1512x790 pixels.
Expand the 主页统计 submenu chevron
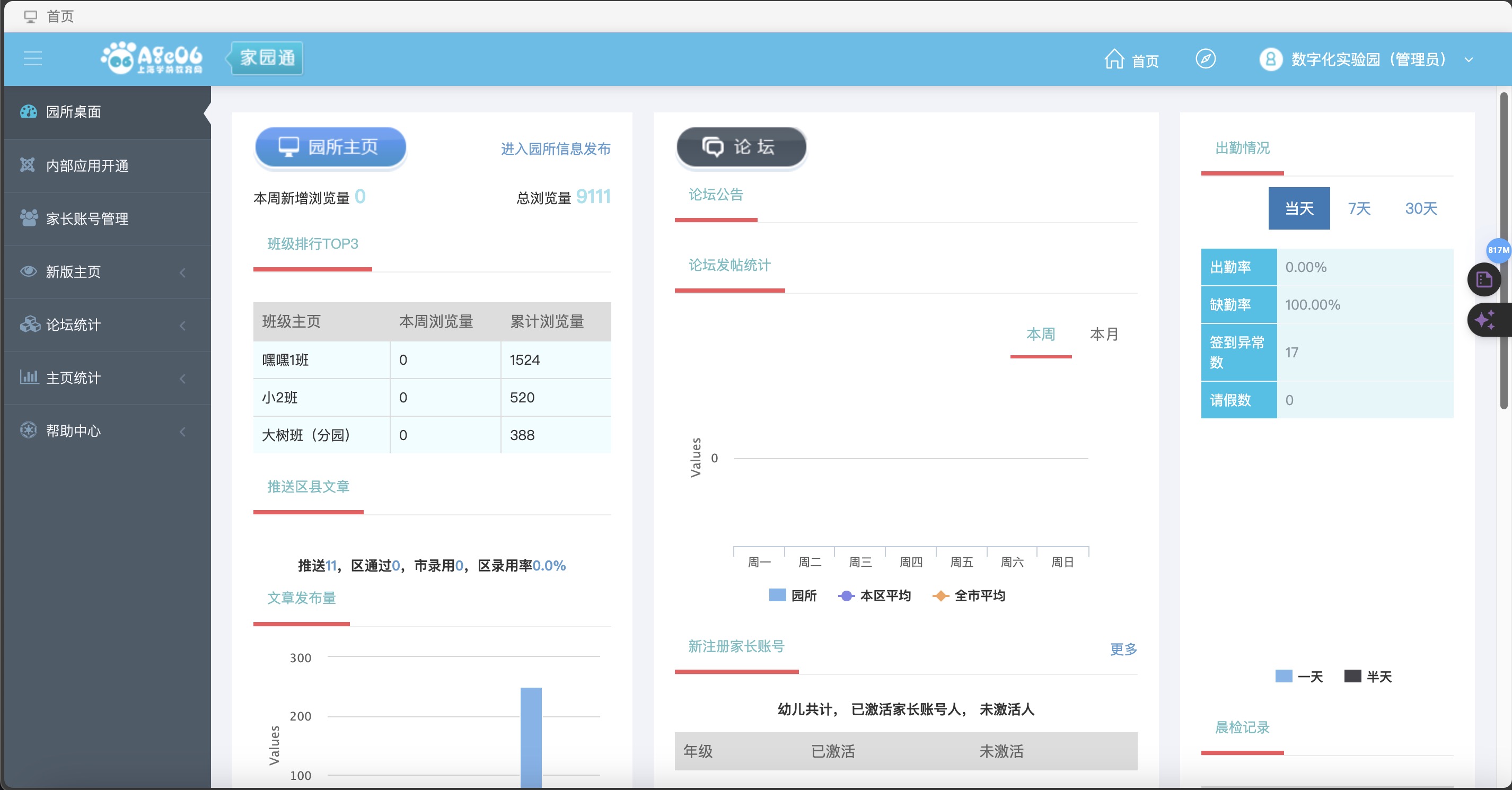182,379
